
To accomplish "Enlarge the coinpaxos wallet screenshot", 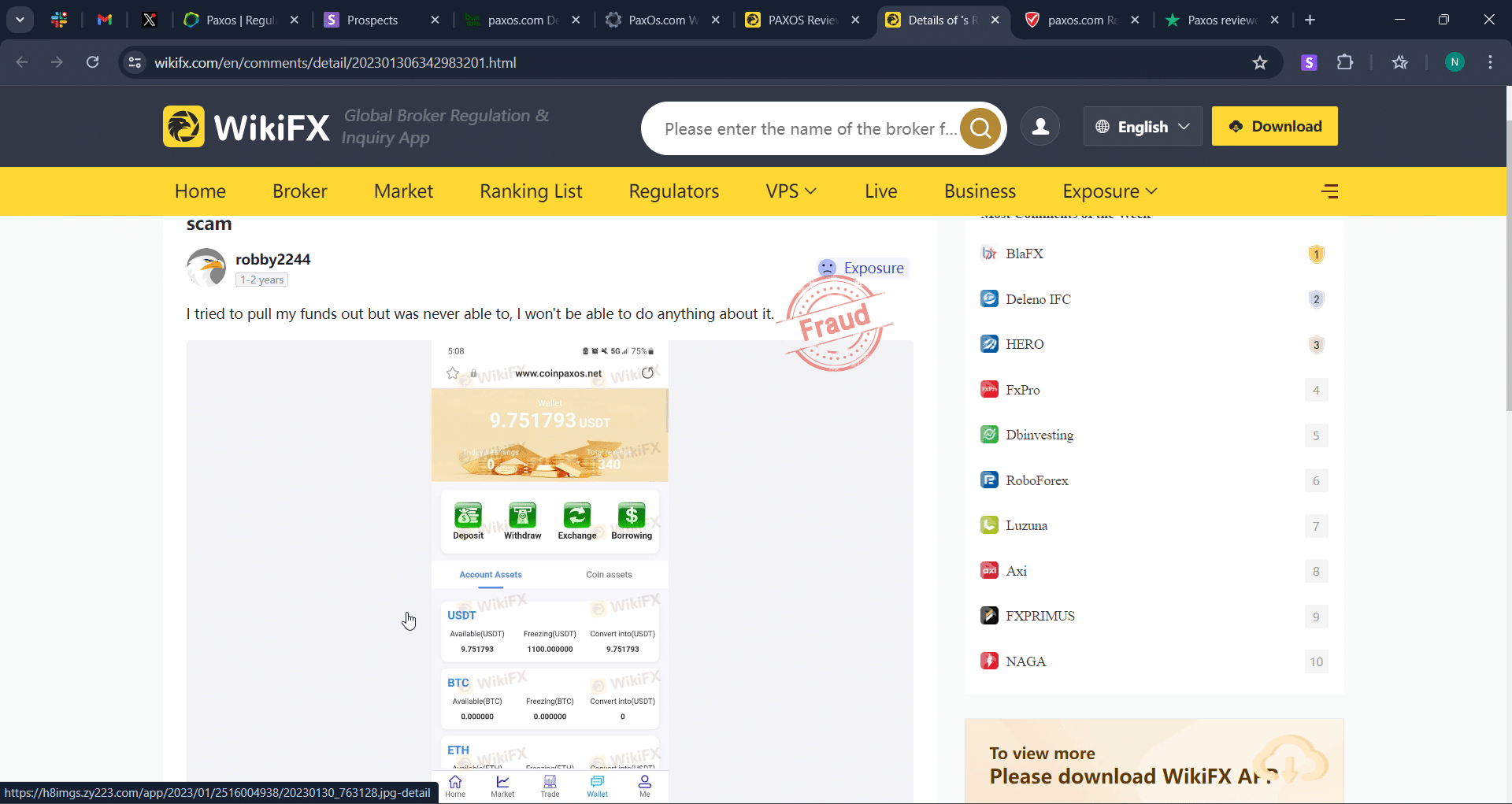I will pos(550,572).
